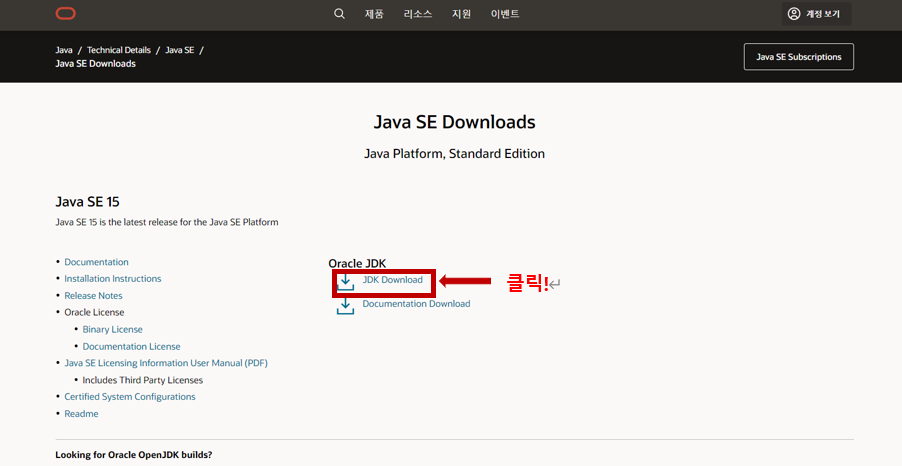Open the Documentation link in the list
The image size is (902, 466).
[x=96, y=262]
